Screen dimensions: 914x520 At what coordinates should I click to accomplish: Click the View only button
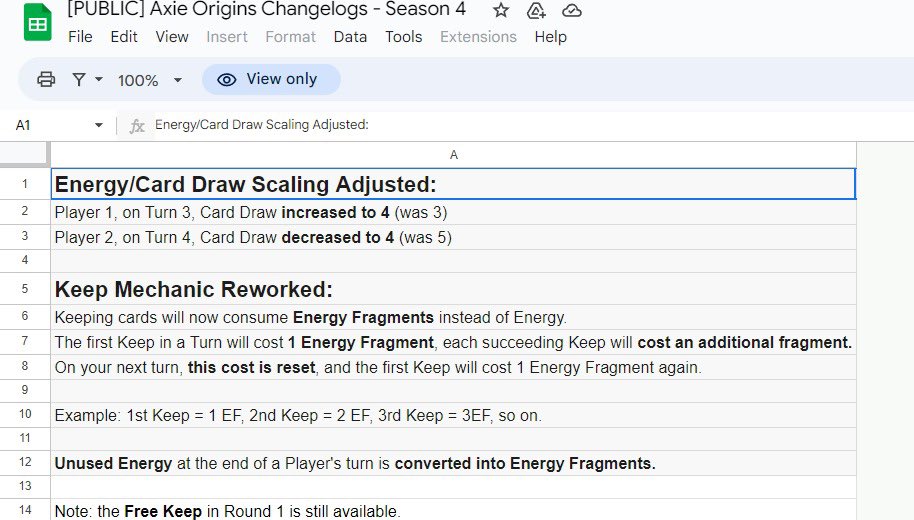(x=271, y=79)
